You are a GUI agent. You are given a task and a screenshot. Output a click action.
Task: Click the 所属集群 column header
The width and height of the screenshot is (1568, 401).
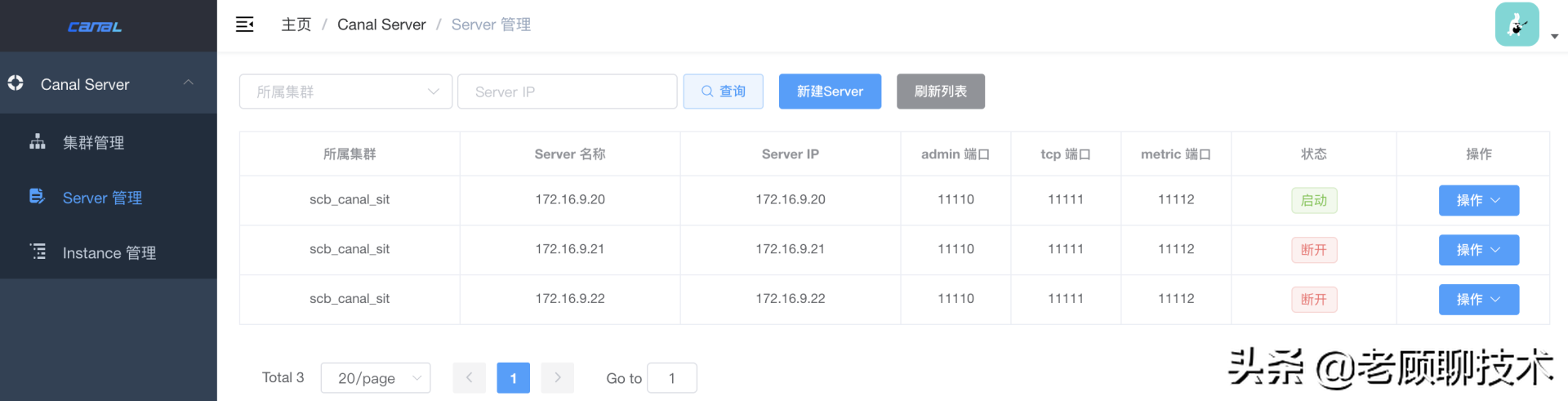point(350,154)
